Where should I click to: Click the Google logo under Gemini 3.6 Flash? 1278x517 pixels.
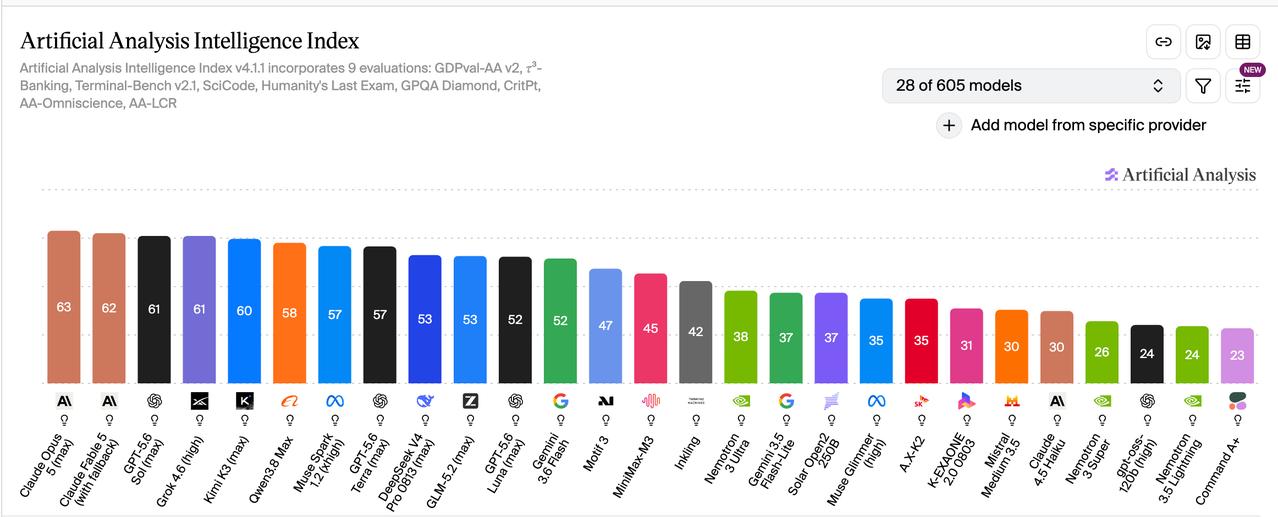coord(560,400)
